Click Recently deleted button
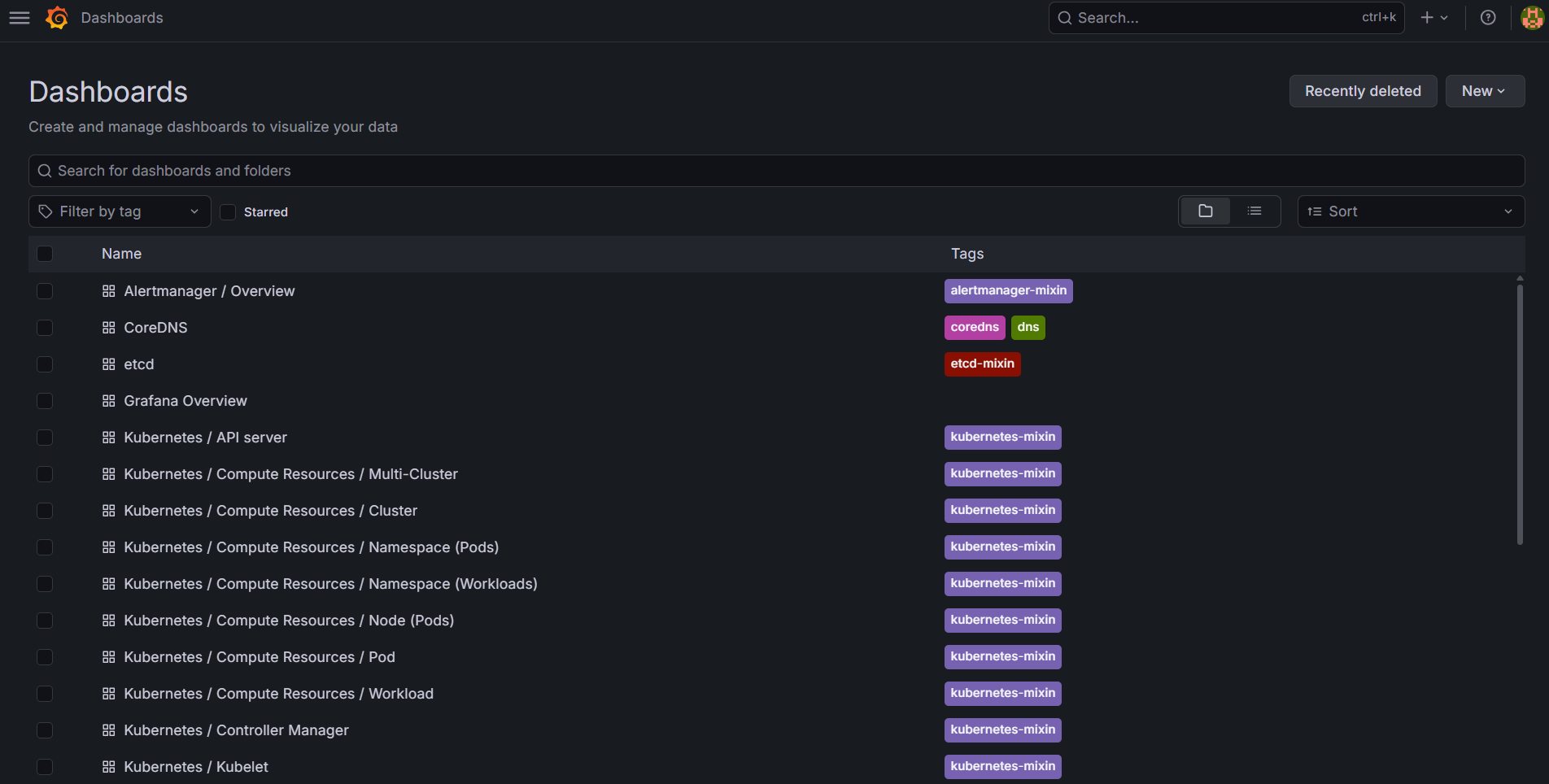1549x784 pixels. tap(1363, 91)
